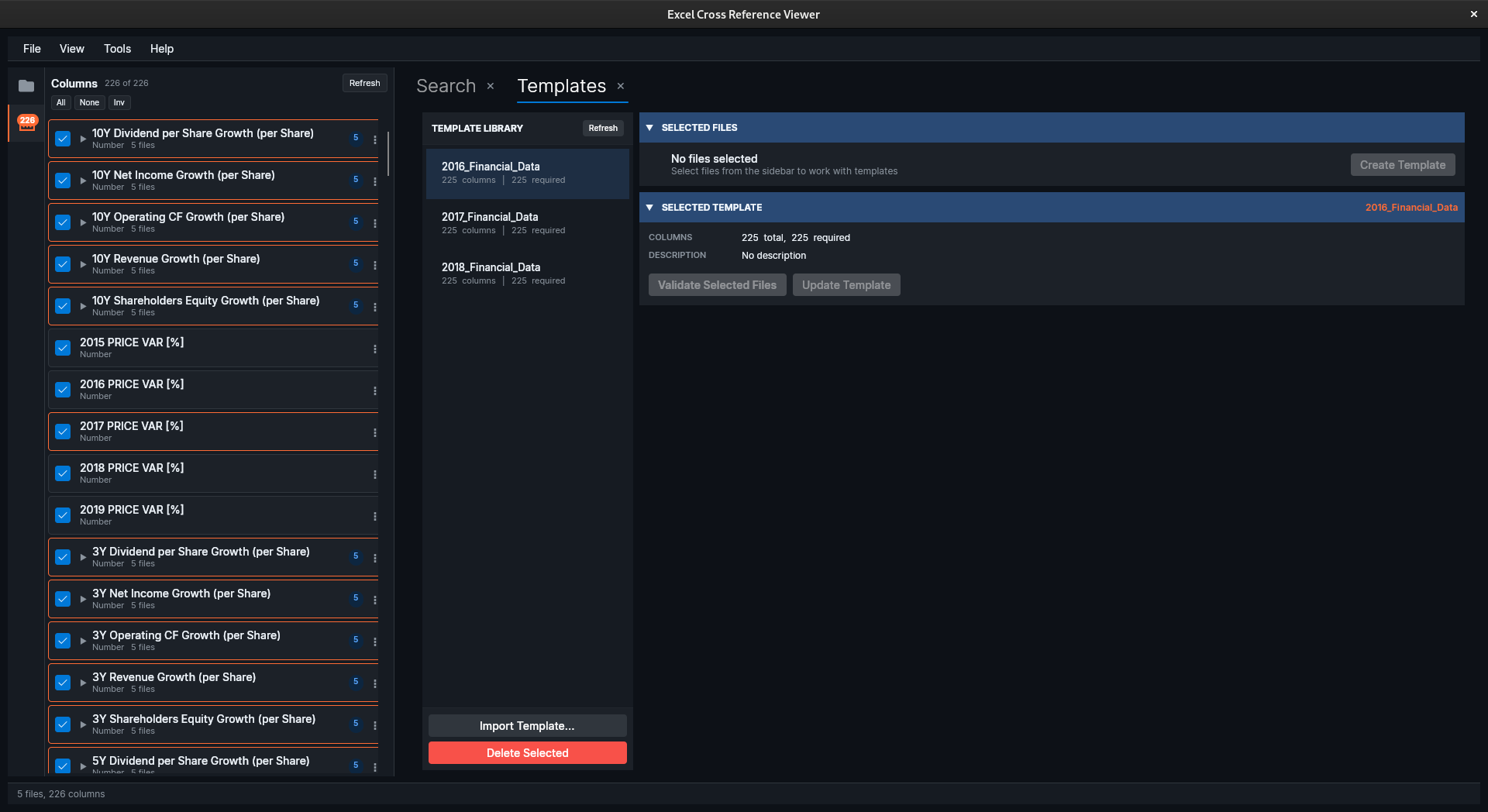
Task: Open kebab menu for 10Y Dividend per Share Growth
Action: (375, 139)
